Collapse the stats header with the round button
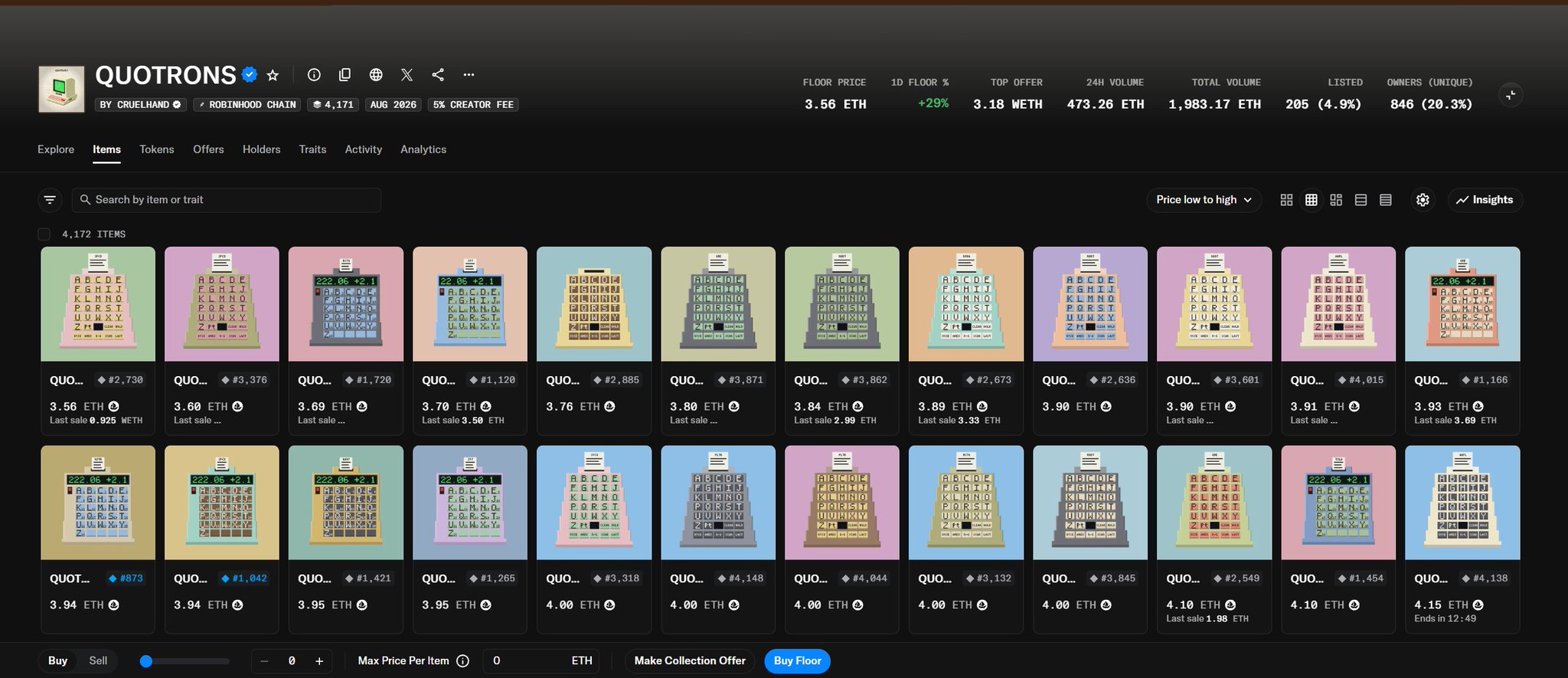Image resolution: width=1568 pixels, height=678 pixels. [x=1511, y=95]
